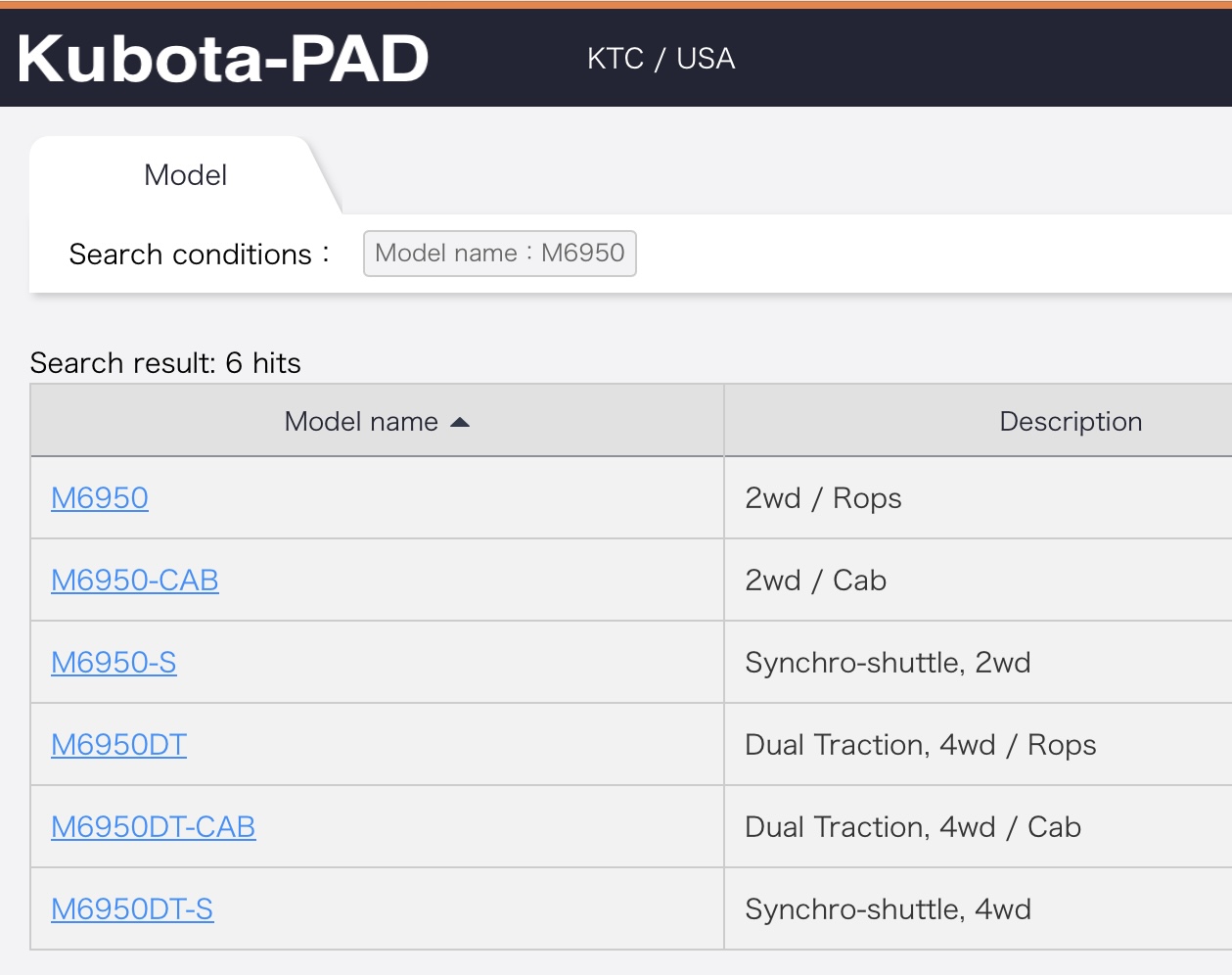Click the Search result: 6 hits text
Image resolution: width=1232 pixels, height=975 pixels.
click(165, 363)
